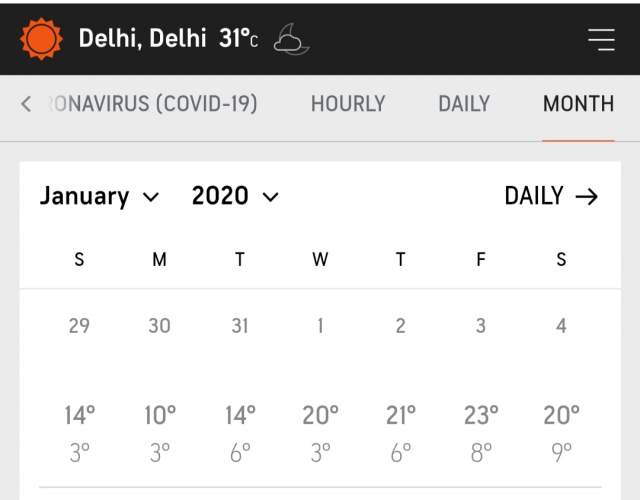Click the 31° current temperature
Screen dimensions: 640x500
pos(238,39)
